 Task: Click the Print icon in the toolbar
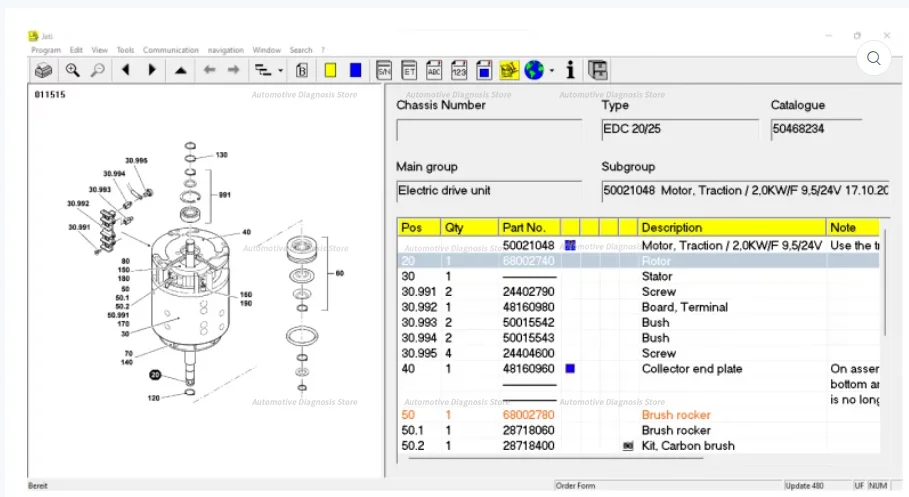click(43, 71)
